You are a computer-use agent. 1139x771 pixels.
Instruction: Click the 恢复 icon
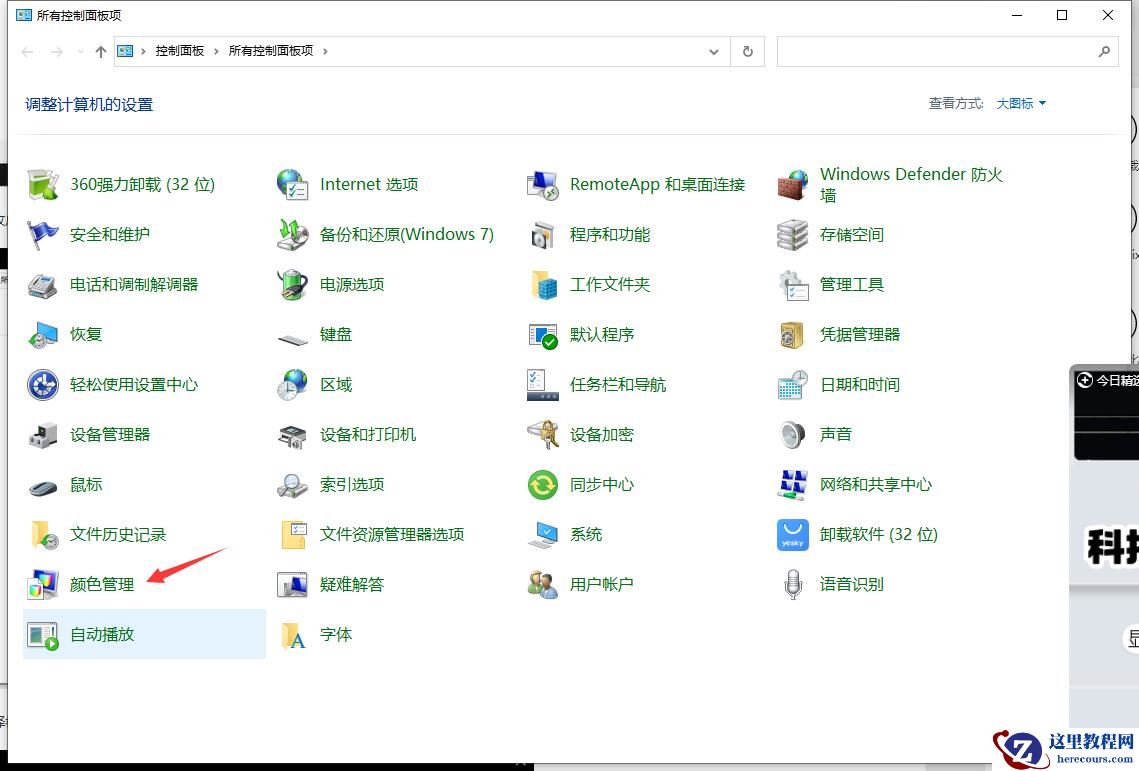click(43, 335)
